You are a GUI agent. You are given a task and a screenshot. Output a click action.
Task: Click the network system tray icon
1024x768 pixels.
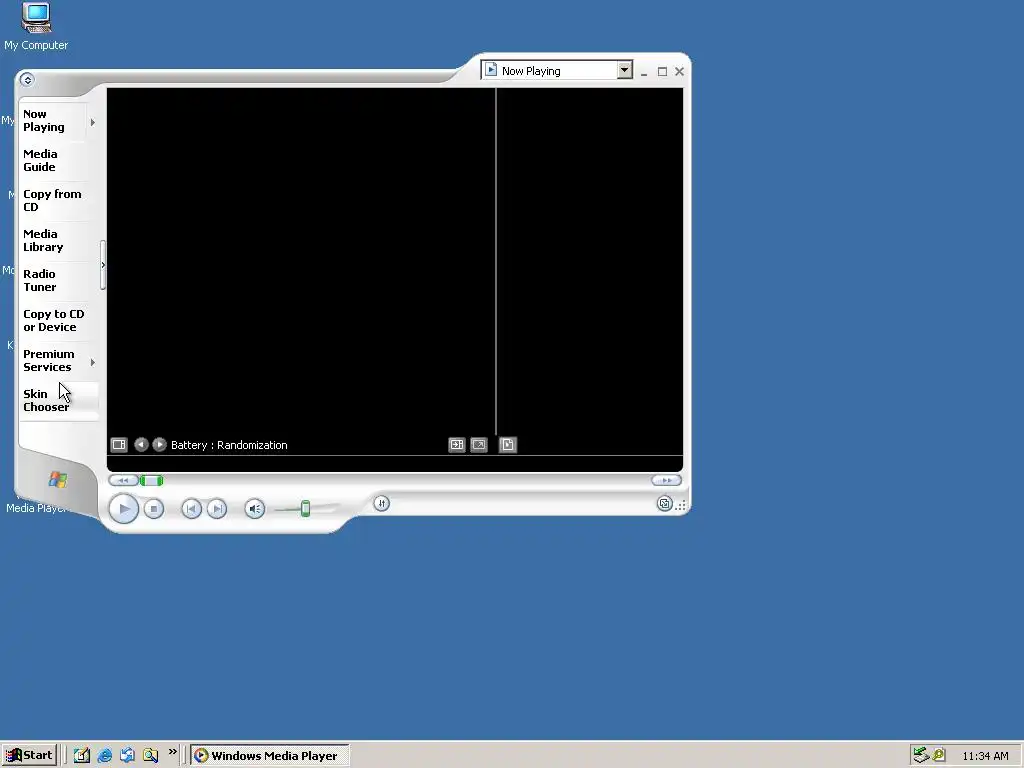[x=921, y=755]
